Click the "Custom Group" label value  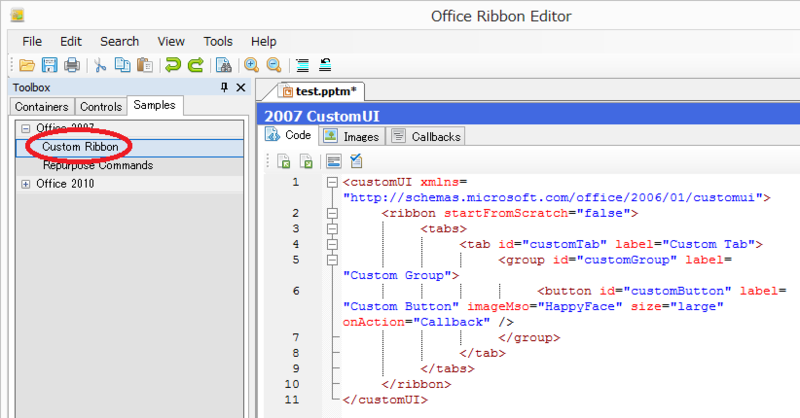[397, 276]
